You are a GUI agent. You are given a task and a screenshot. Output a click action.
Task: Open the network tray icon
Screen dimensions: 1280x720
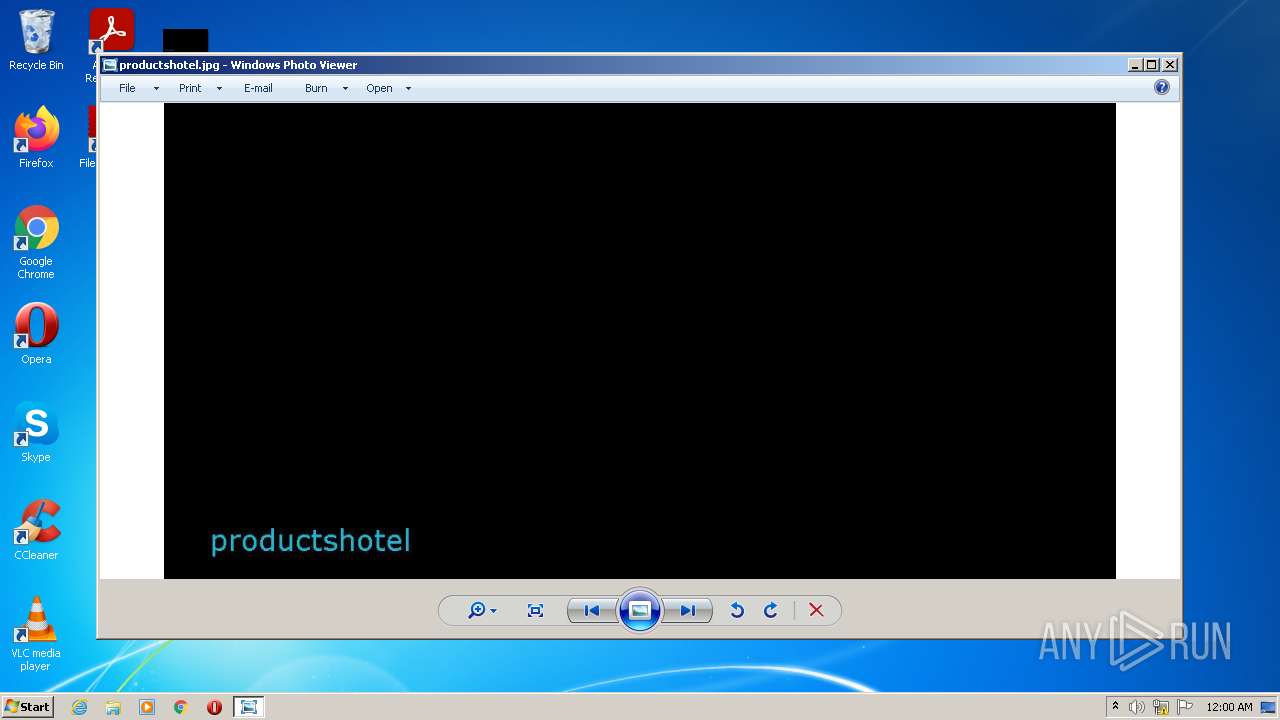1161,707
